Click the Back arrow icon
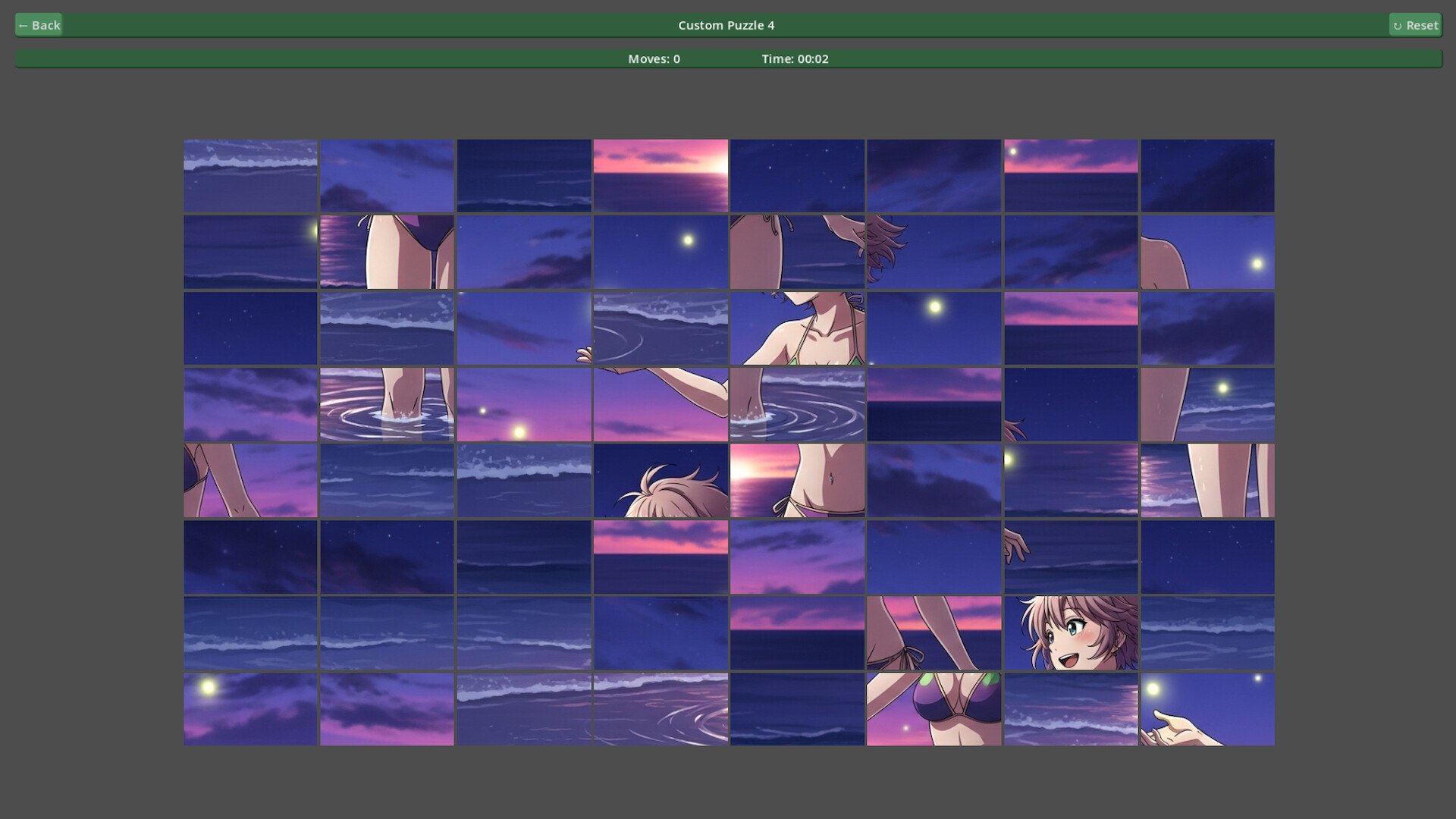 click(x=24, y=24)
